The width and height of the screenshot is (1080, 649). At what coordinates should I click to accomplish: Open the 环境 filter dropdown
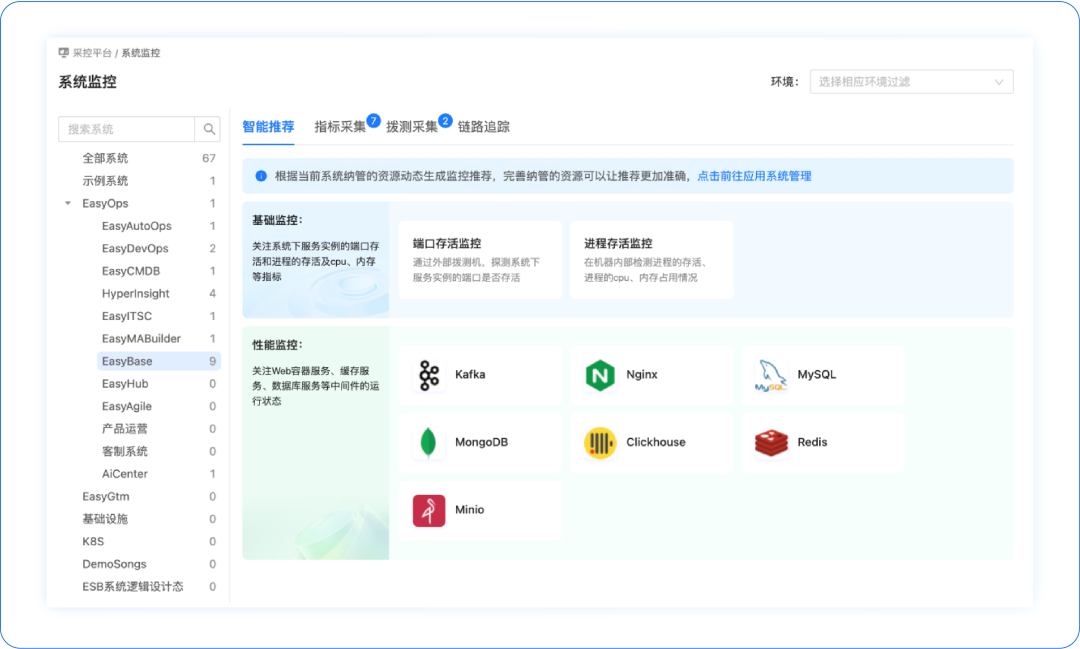click(x=911, y=81)
